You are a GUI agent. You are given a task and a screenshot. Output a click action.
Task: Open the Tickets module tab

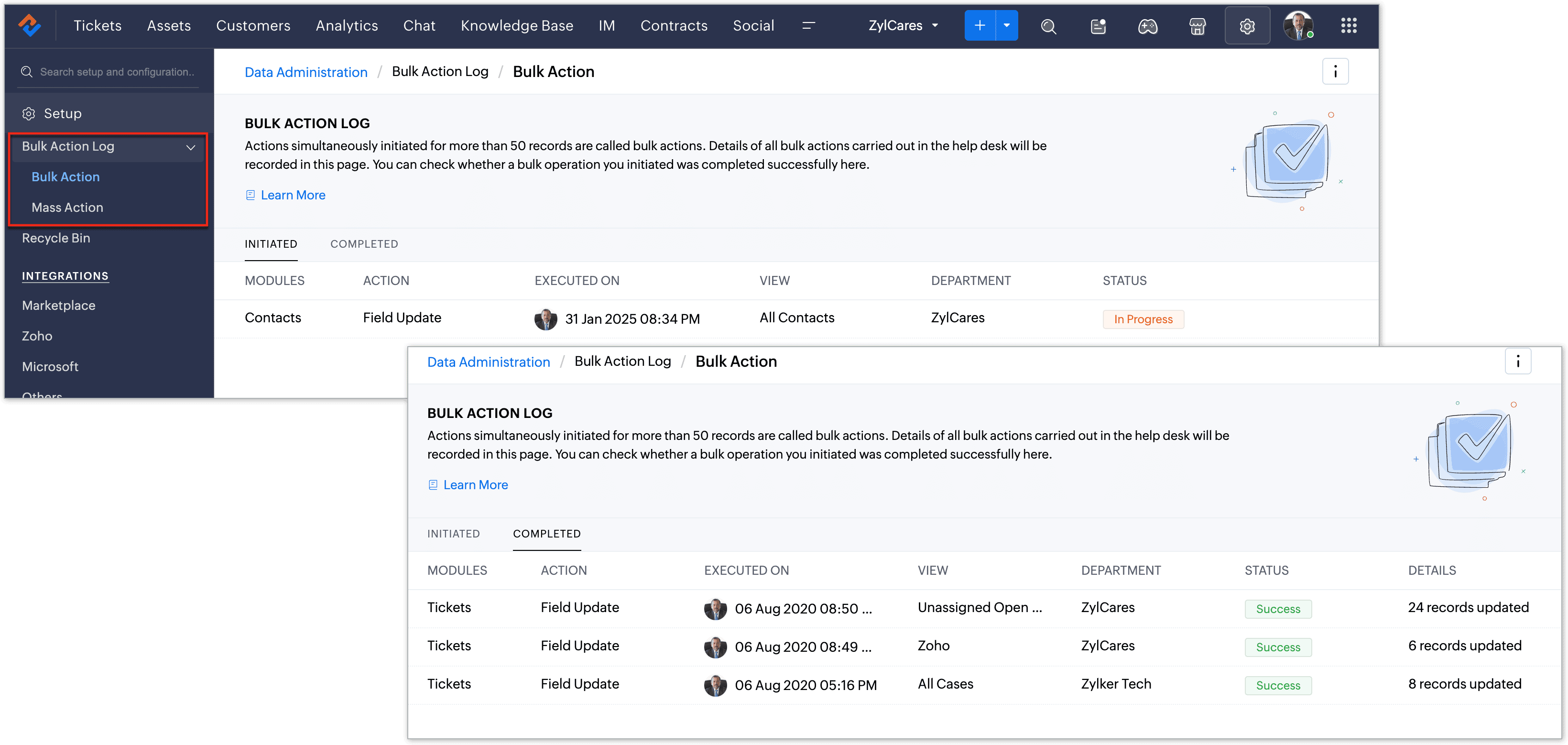pos(98,25)
